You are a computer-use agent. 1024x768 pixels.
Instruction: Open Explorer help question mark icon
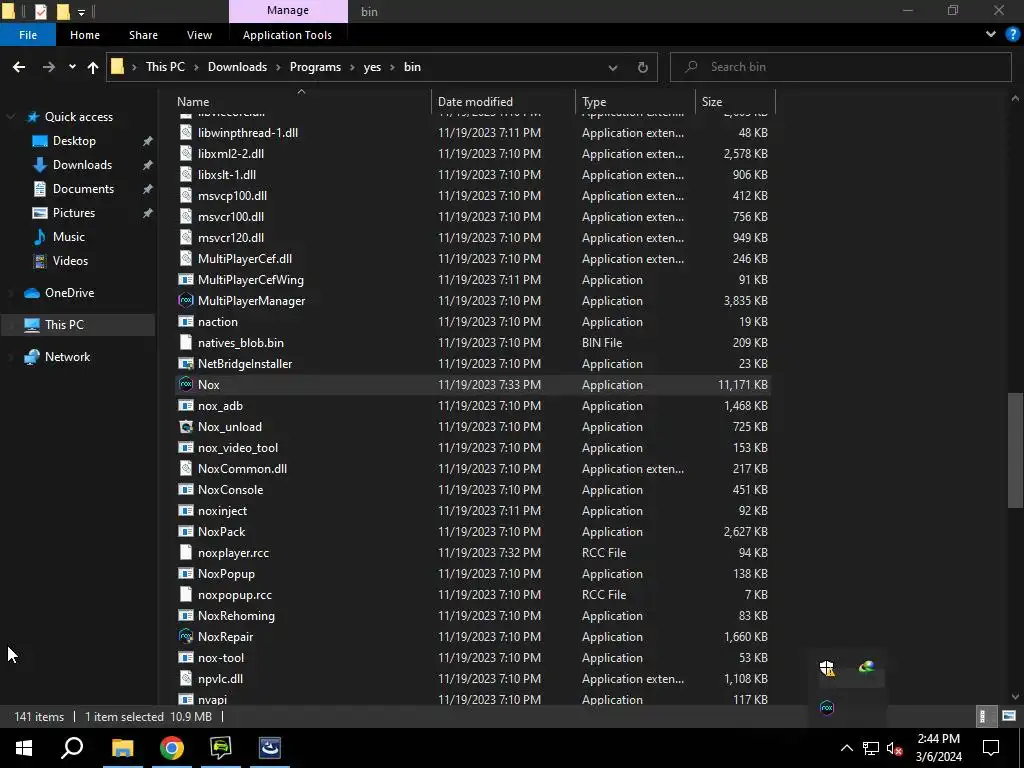click(x=1012, y=35)
